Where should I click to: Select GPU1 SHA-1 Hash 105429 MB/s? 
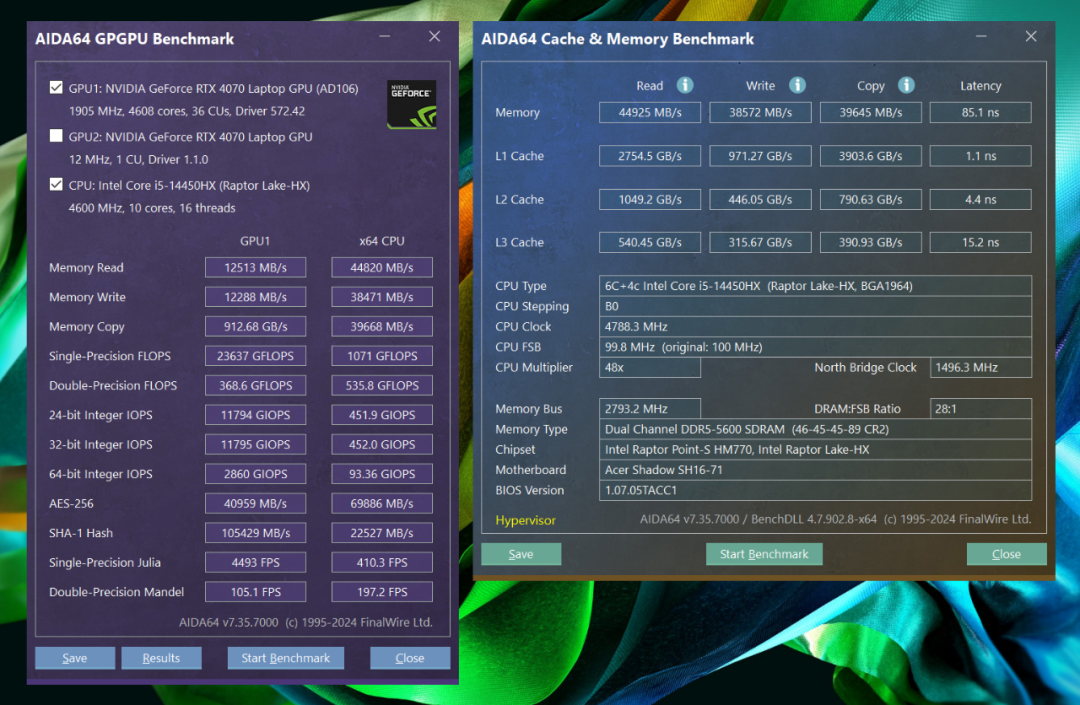pyautogui.click(x=256, y=533)
